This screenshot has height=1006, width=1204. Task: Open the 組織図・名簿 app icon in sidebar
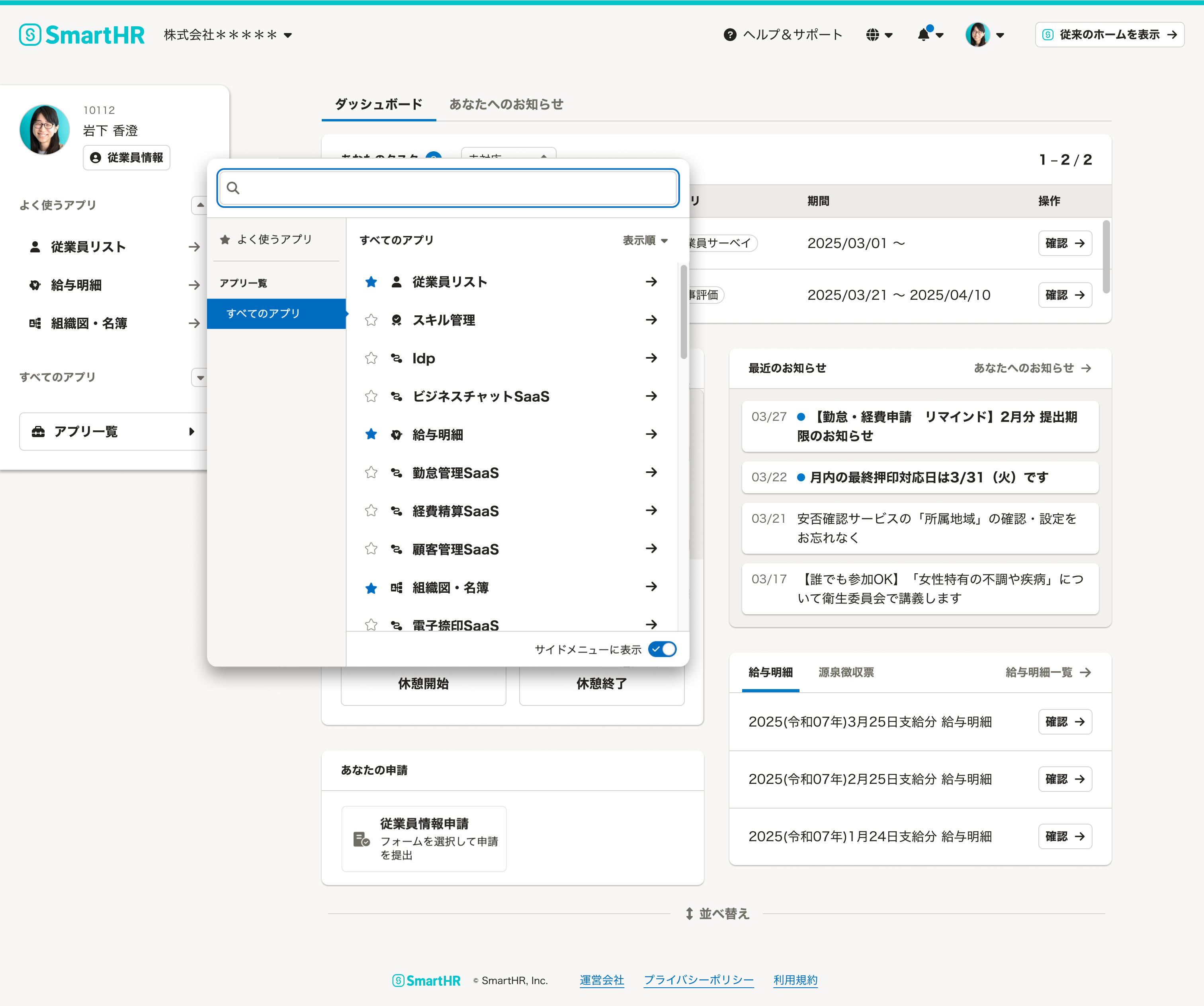point(34,323)
